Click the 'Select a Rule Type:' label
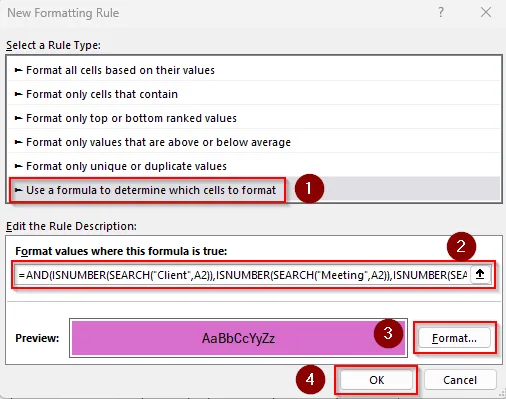 (x=53, y=45)
